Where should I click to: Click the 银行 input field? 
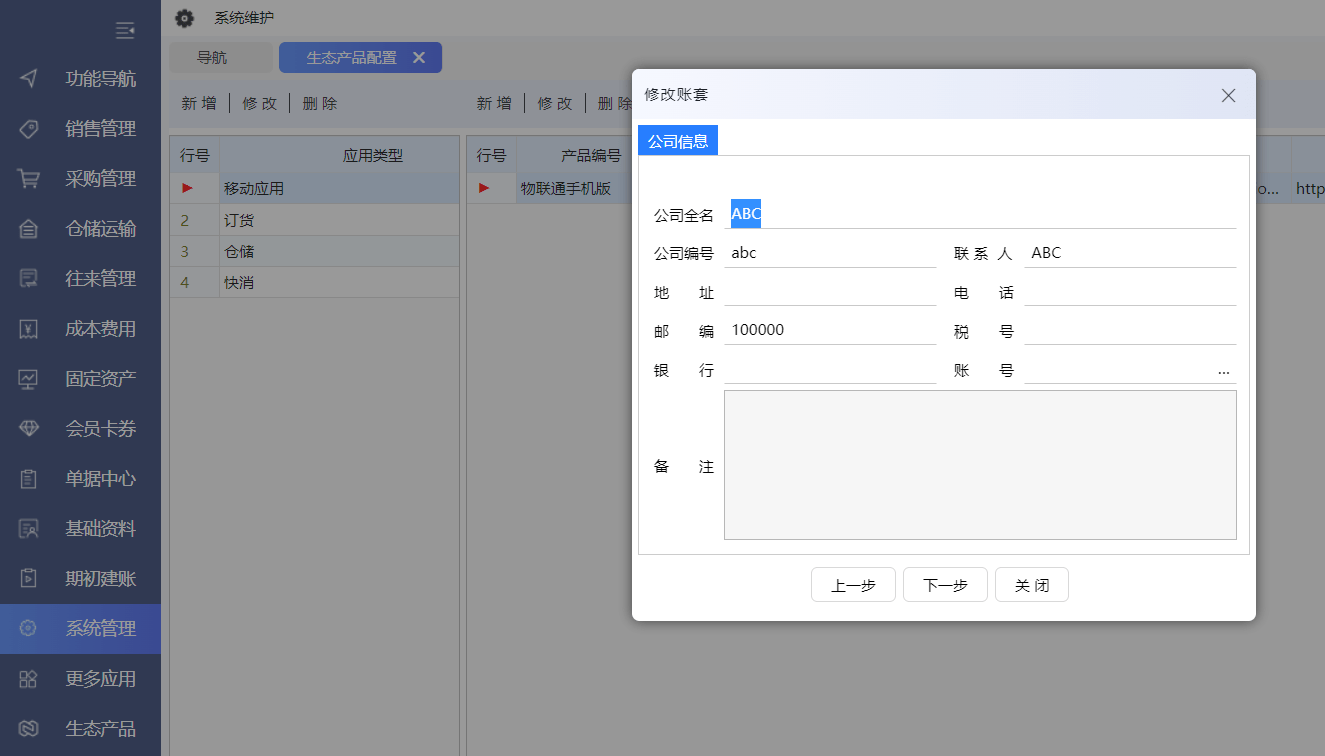click(x=830, y=370)
